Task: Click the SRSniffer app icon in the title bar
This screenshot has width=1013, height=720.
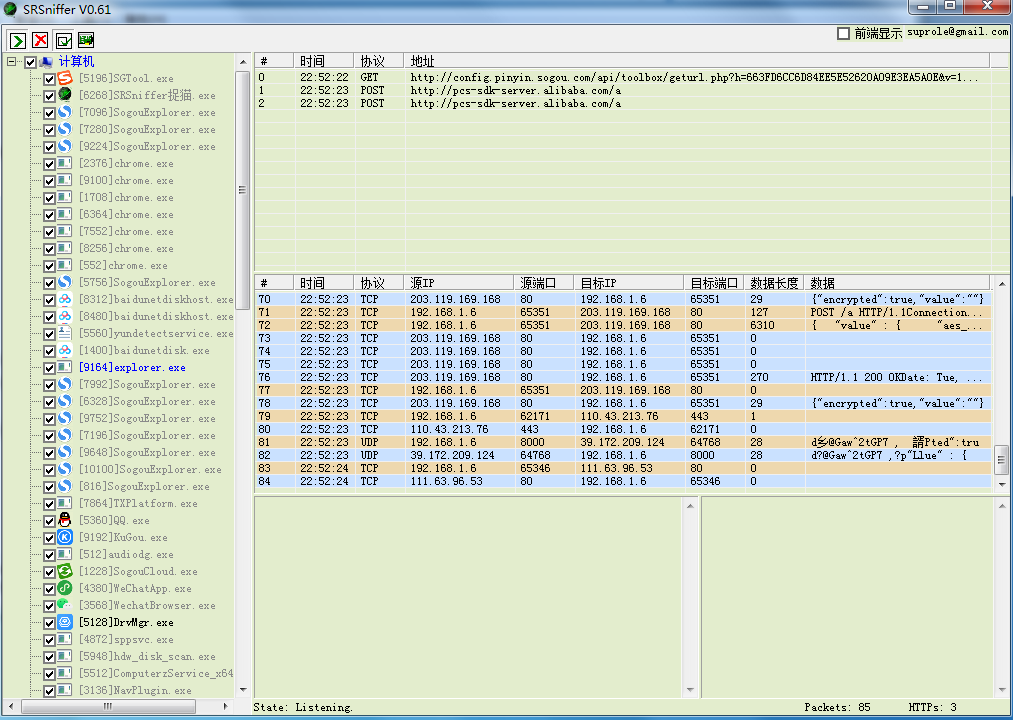Action: pos(10,9)
